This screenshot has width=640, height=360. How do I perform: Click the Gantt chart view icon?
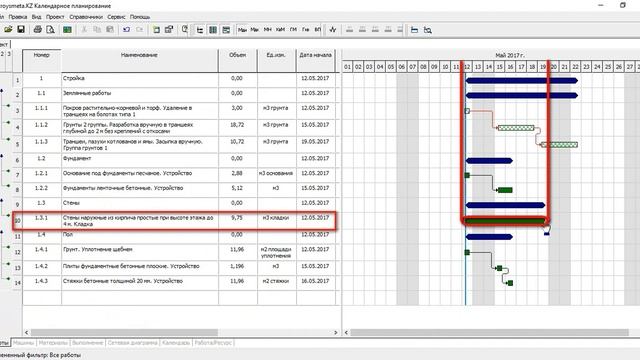(200, 30)
